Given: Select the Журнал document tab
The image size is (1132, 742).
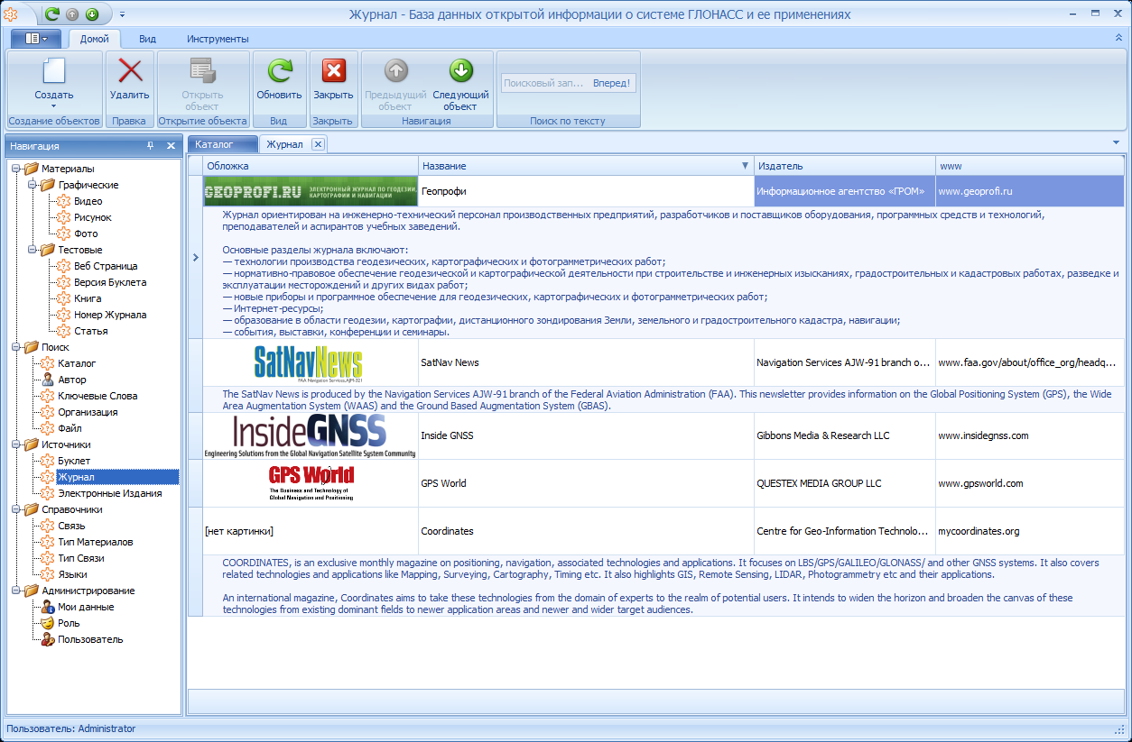Looking at the screenshot, I should [x=285, y=144].
